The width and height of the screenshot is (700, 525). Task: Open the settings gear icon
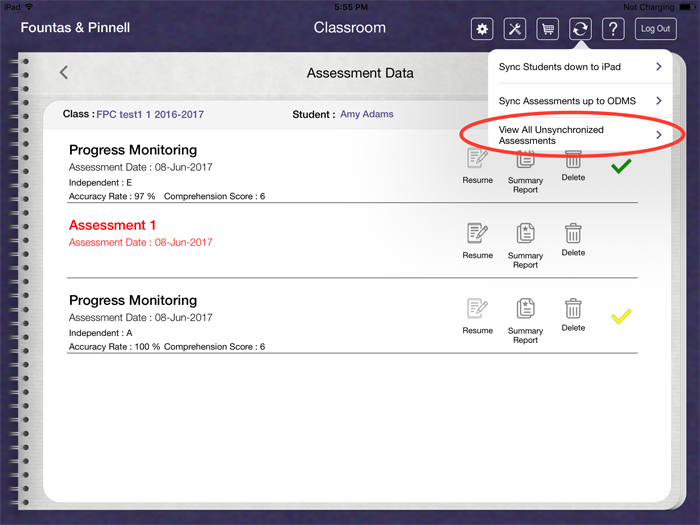click(x=482, y=29)
